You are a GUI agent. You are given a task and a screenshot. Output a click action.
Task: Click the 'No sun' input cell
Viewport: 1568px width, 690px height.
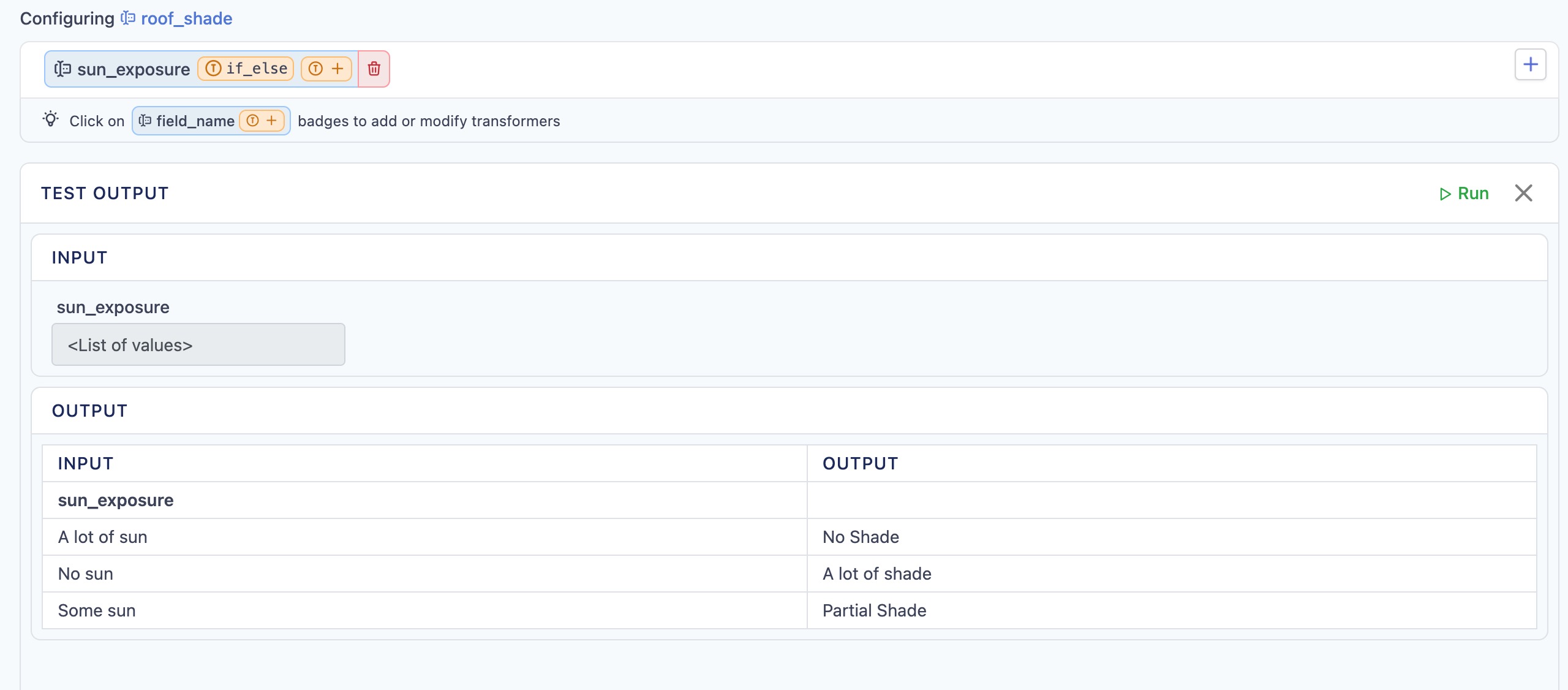pyautogui.click(x=86, y=574)
